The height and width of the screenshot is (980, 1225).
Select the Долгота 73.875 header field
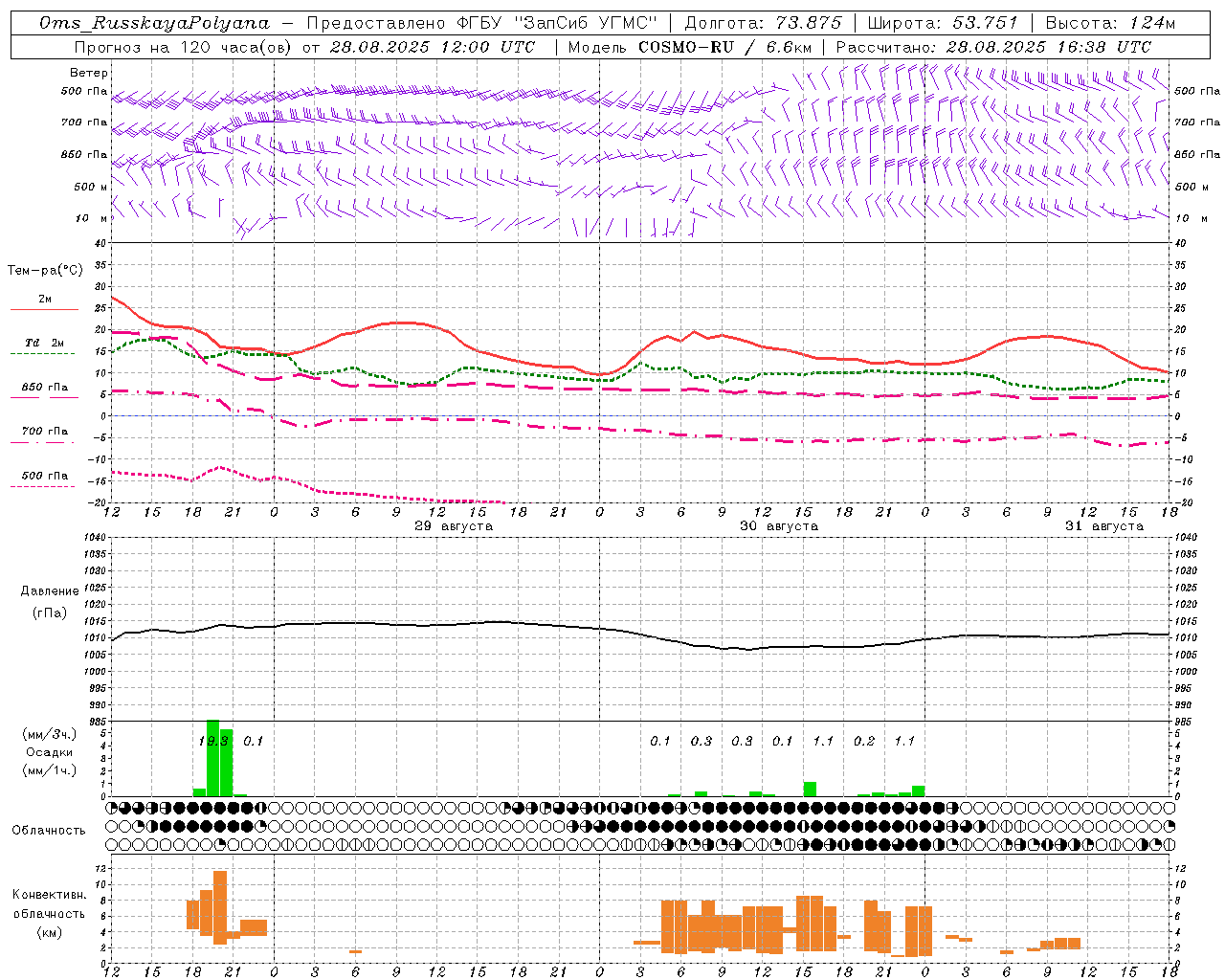pyautogui.click(x=764, y=23)
